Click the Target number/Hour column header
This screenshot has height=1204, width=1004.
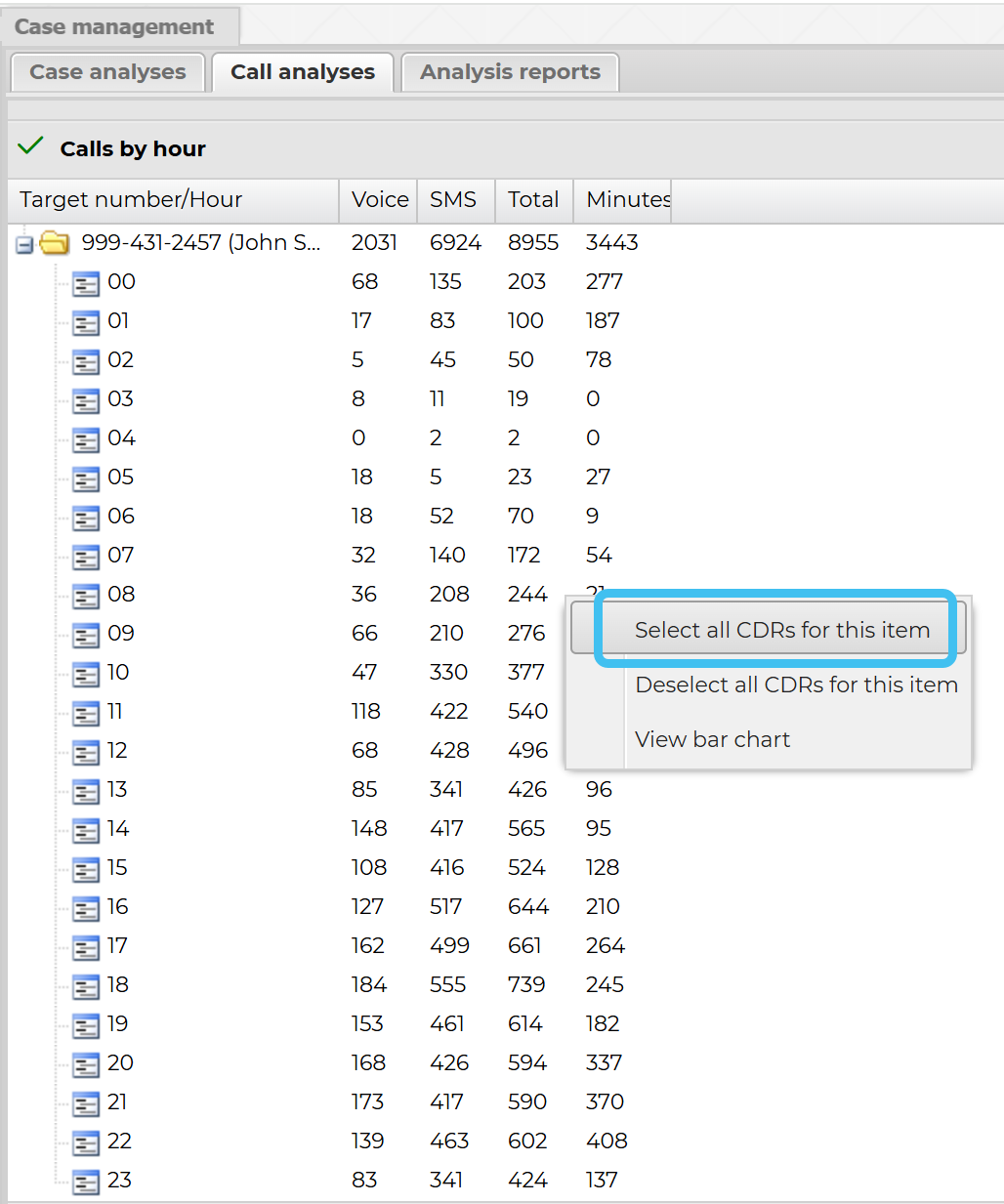point(130,200)
